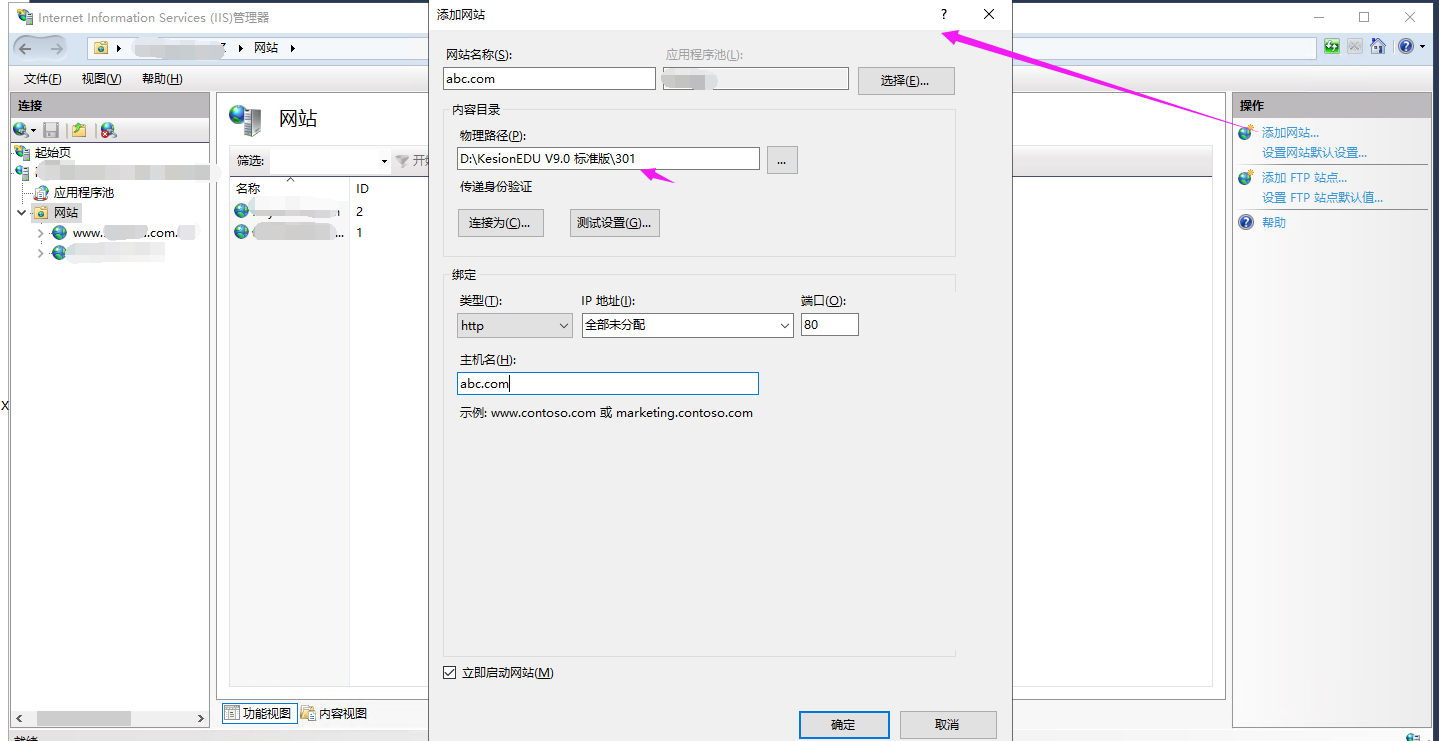Viewport: 1439px width, 741px height.
Task: Click the home icon in top toolbar
Action: pyautogui.click(x=1378, y=46)
